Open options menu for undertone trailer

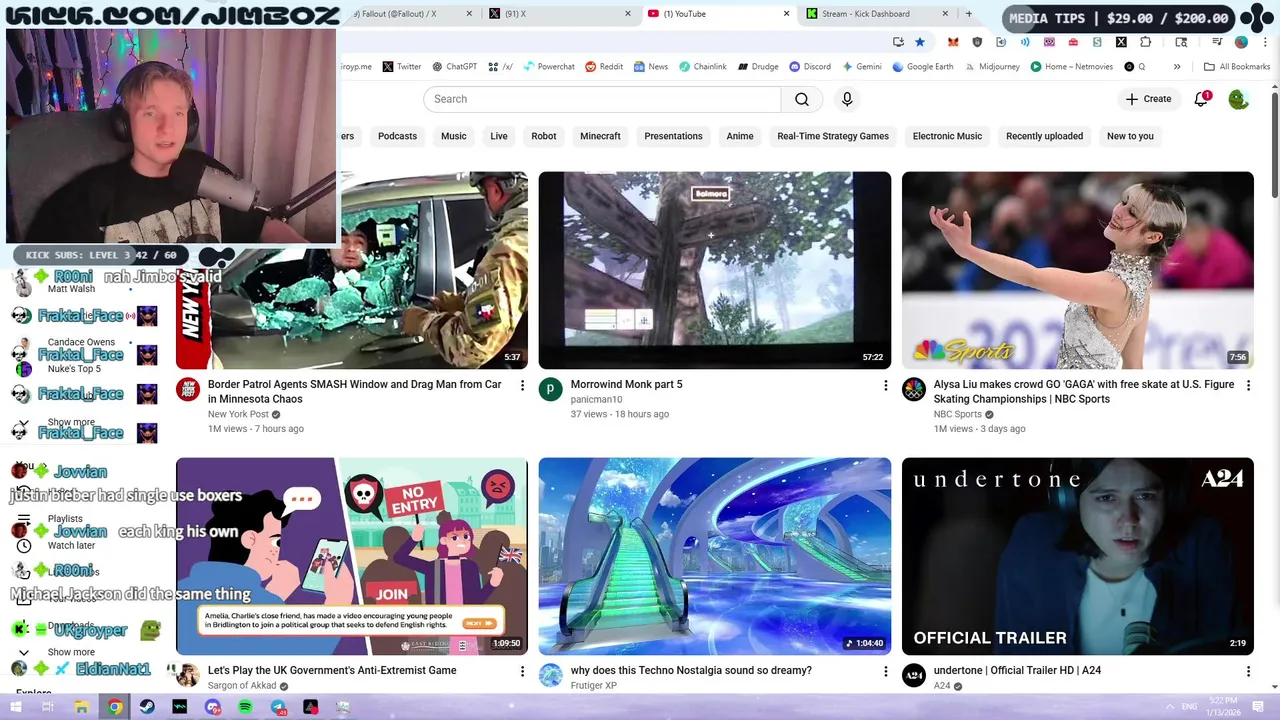click(1248, 671)
